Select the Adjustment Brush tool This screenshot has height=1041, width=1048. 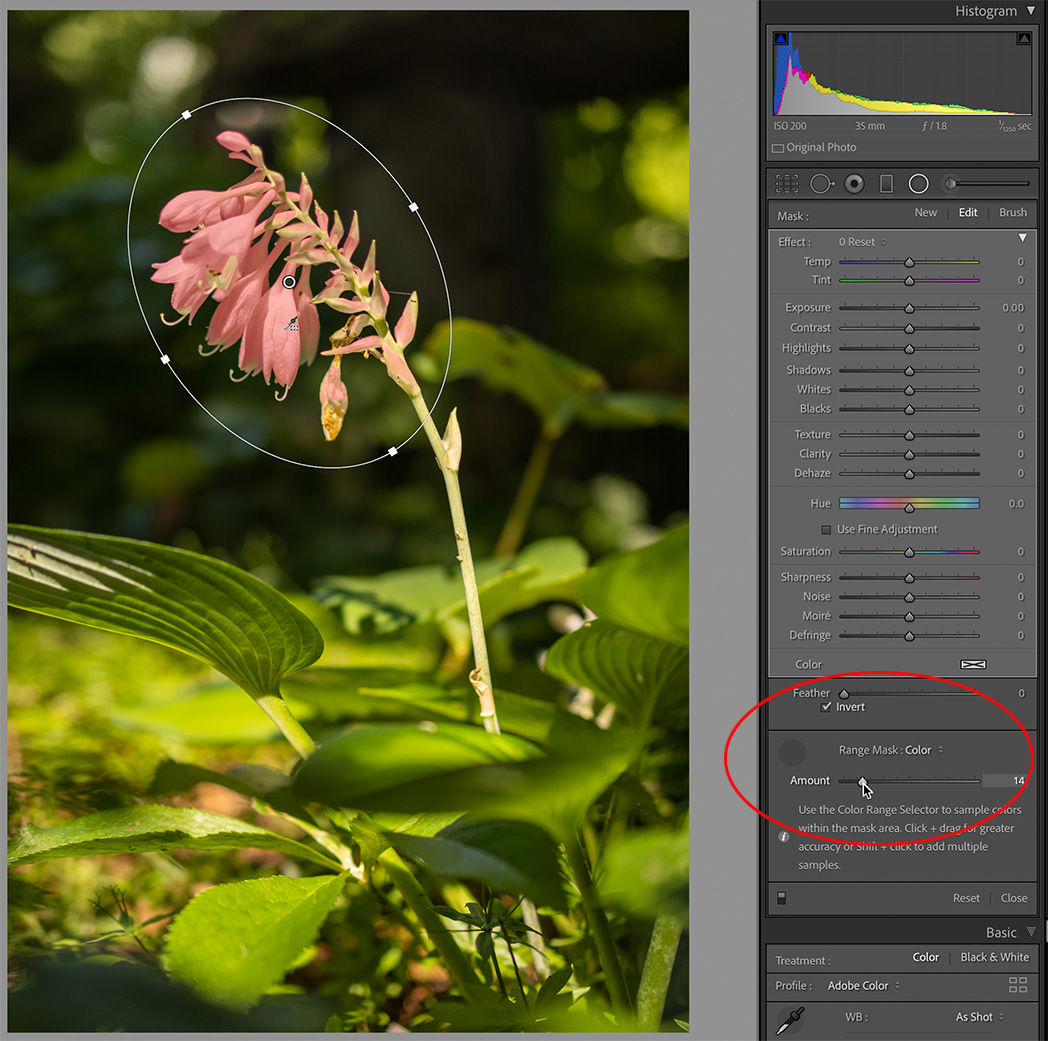click(950, 183)
